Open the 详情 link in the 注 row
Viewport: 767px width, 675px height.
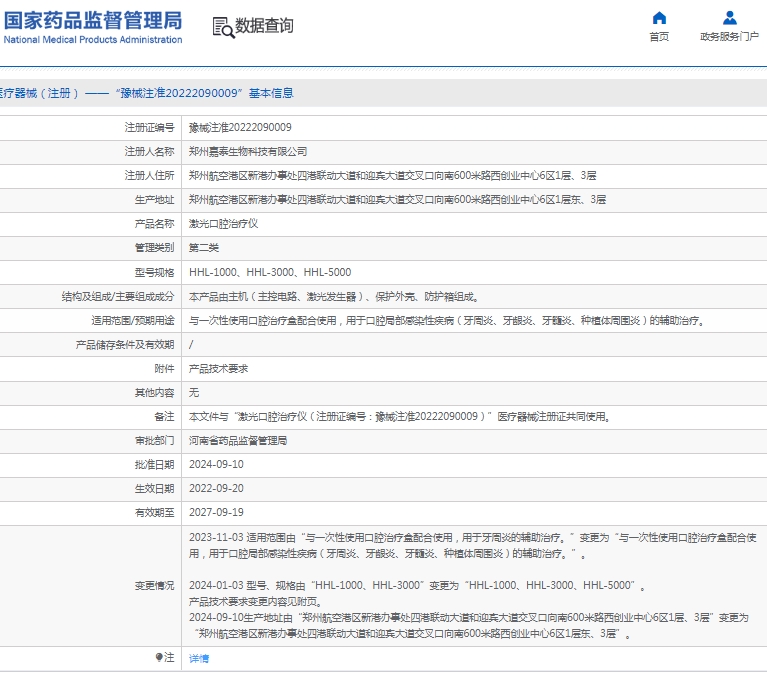click(199, 658)
